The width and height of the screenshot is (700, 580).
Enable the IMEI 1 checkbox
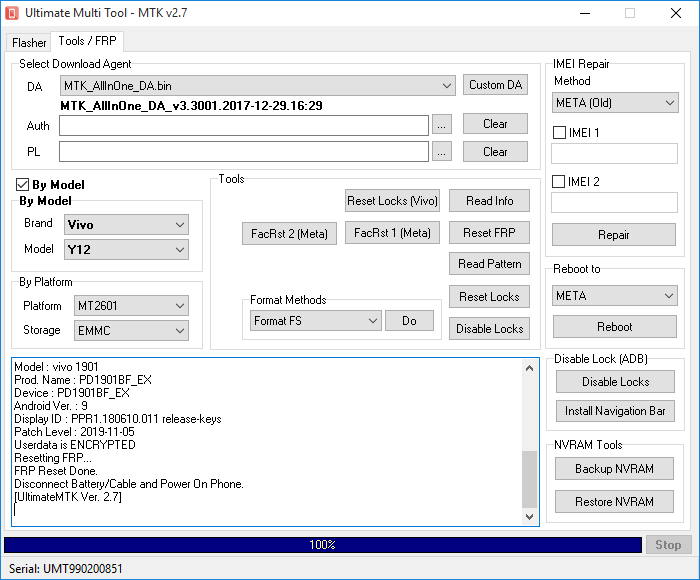pos(559,133)
